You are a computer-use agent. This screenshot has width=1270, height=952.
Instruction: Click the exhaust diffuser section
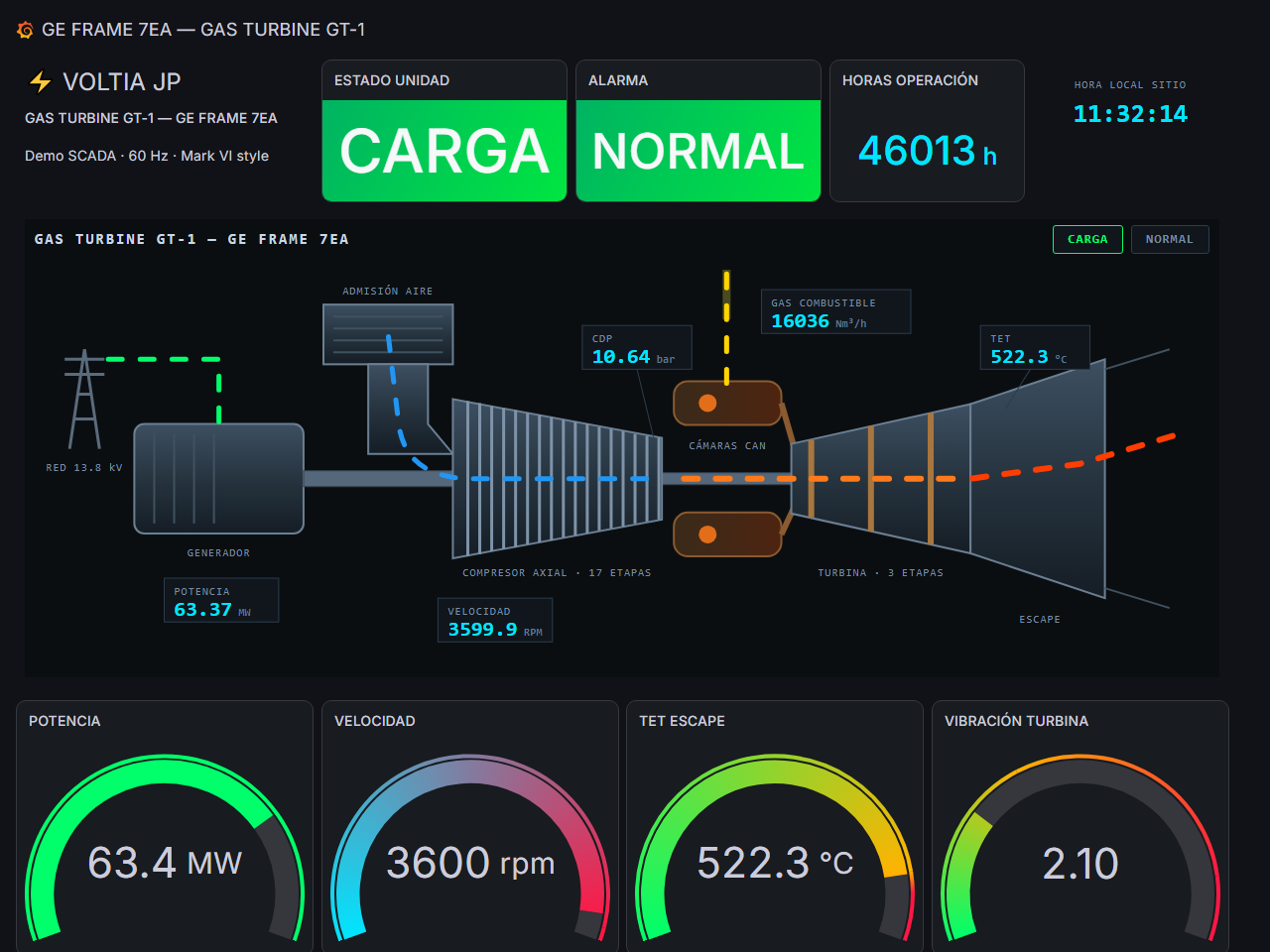[x=1038, y=478]
